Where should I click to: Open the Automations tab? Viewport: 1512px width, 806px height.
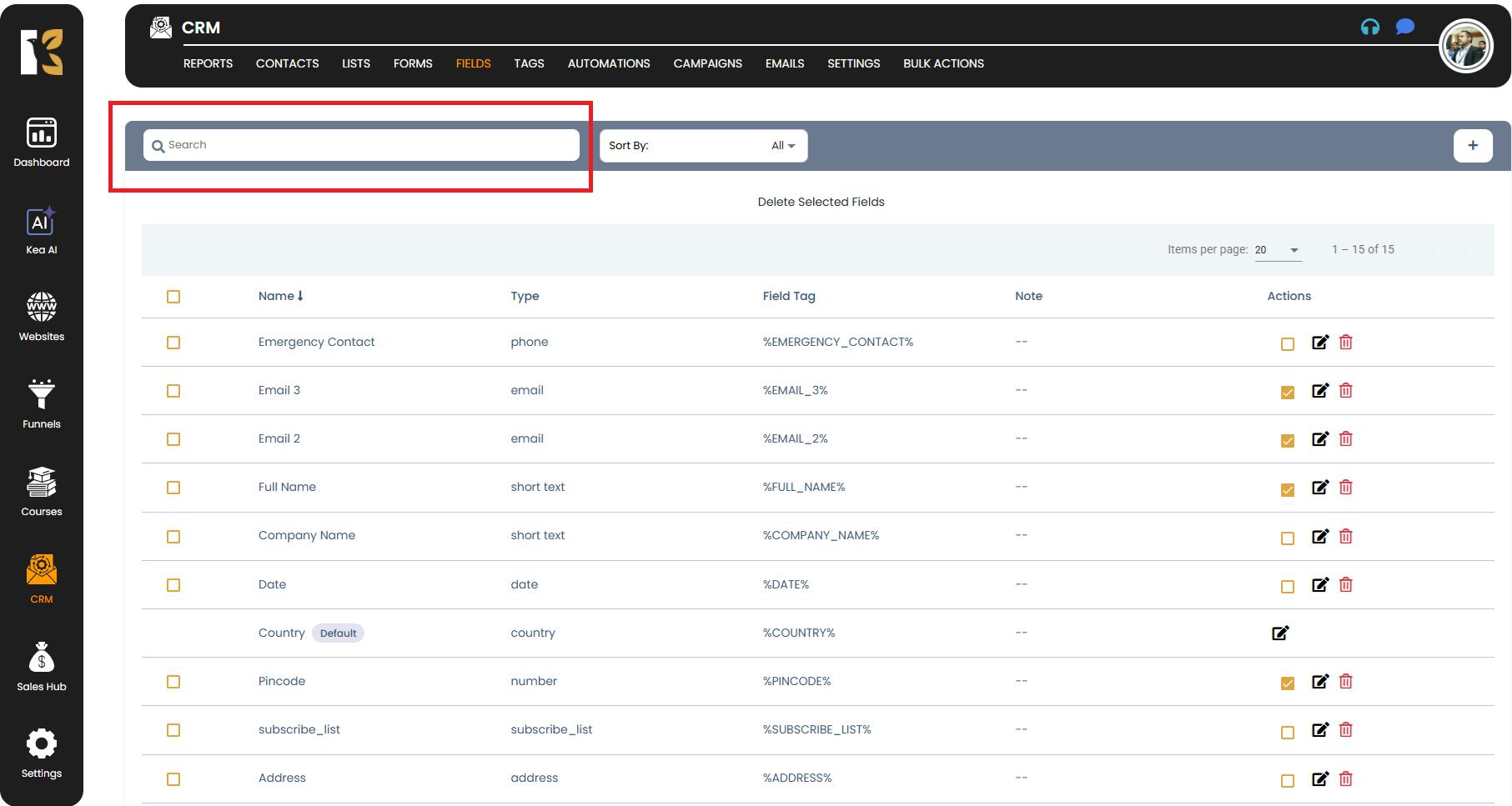click(608, 63)
